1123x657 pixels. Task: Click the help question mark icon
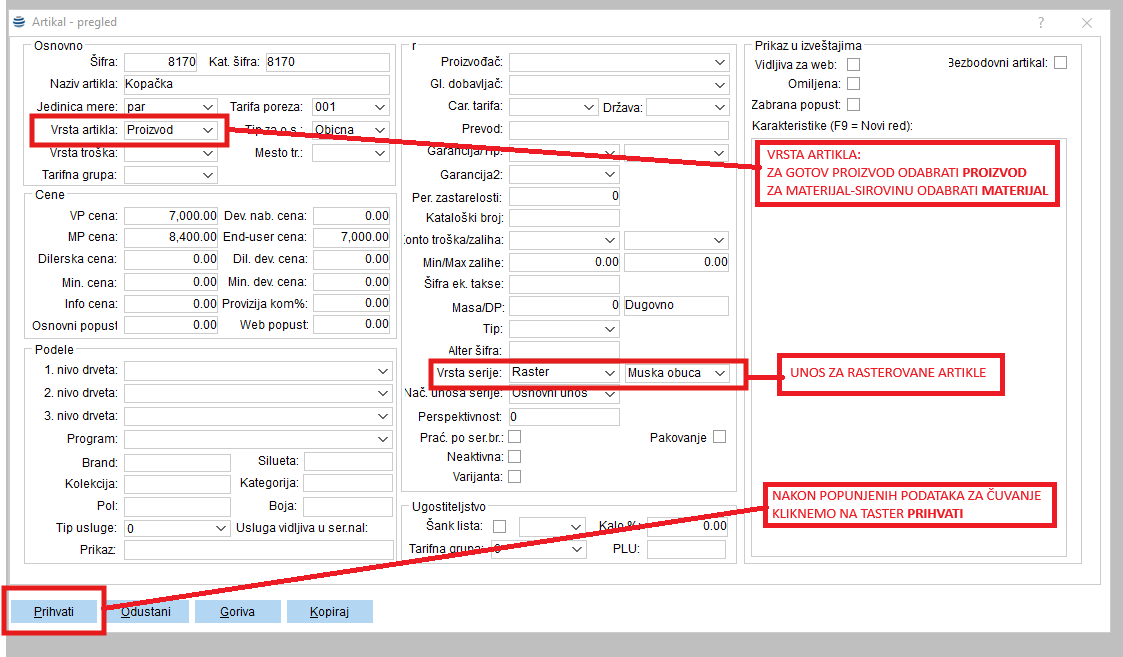(x=1041, y=22)
